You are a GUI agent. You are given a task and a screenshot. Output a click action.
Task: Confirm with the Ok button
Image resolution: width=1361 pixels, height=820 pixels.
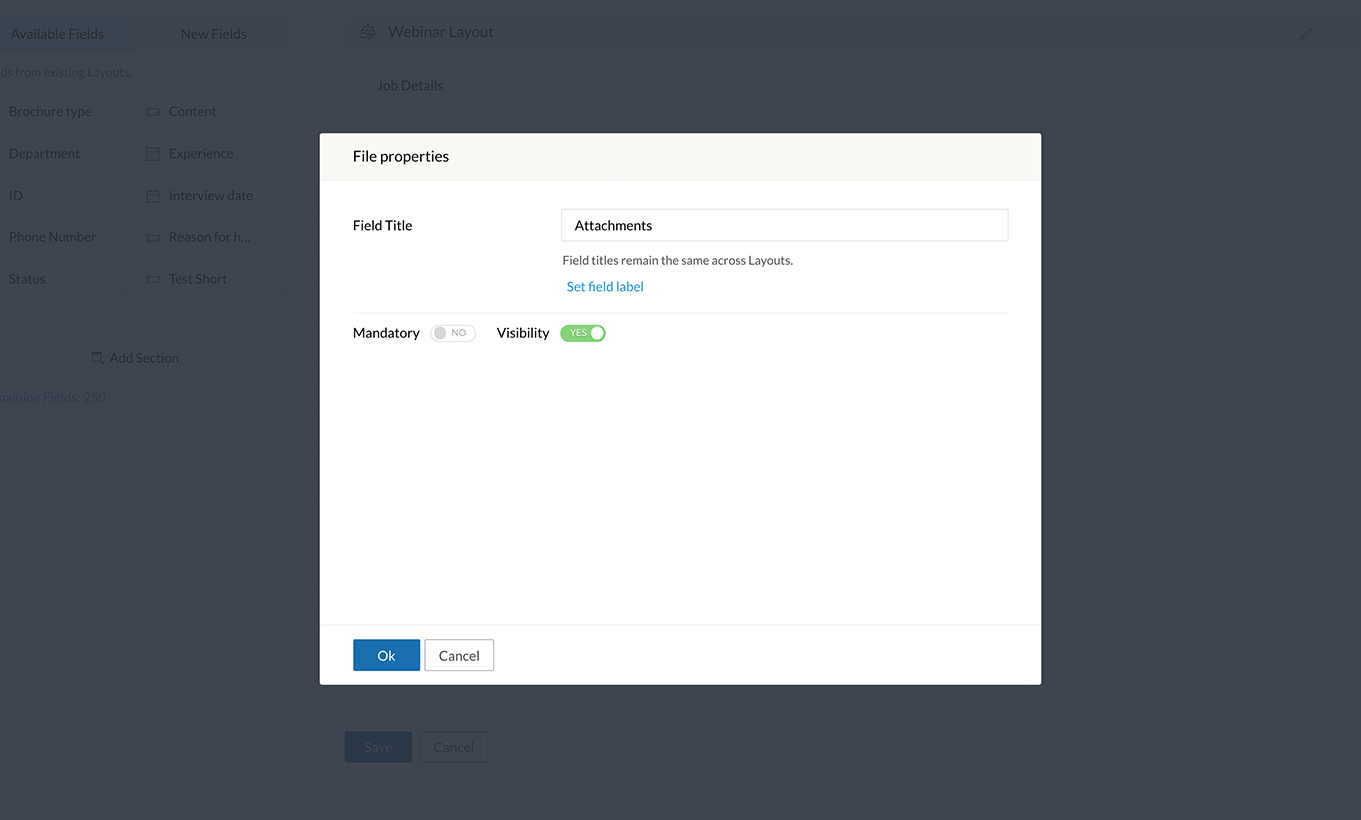coord(386,655)
